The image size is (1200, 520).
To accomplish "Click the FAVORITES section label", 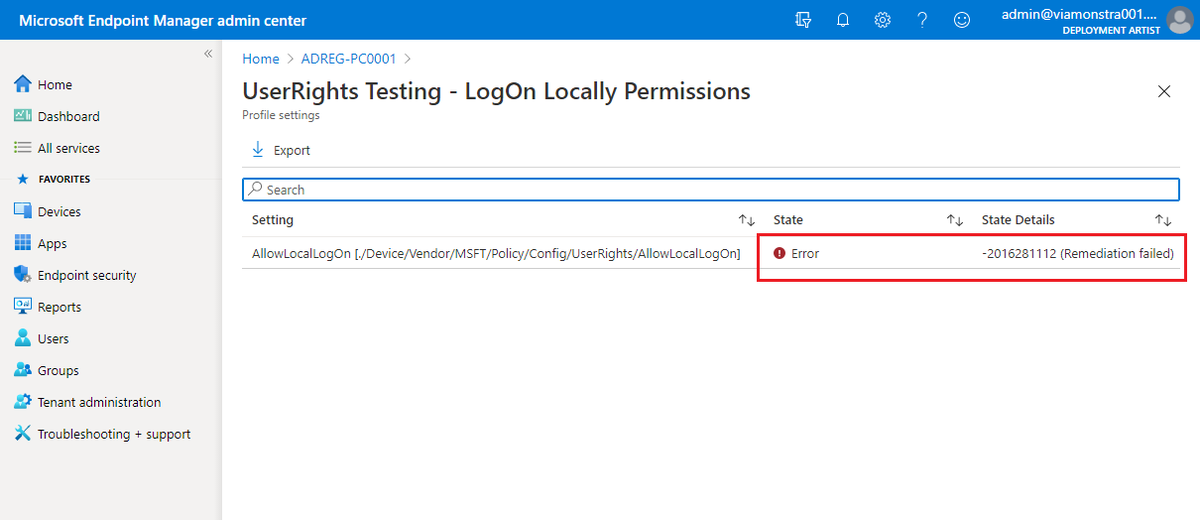I will coord(64,179).
